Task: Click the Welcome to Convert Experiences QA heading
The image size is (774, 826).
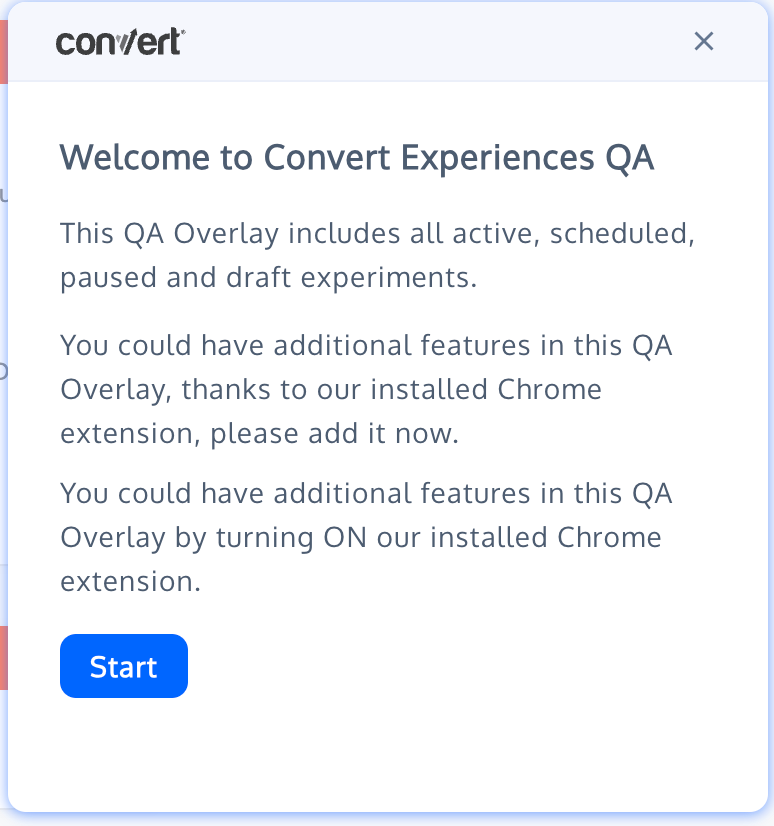Action: pos(357,157)
